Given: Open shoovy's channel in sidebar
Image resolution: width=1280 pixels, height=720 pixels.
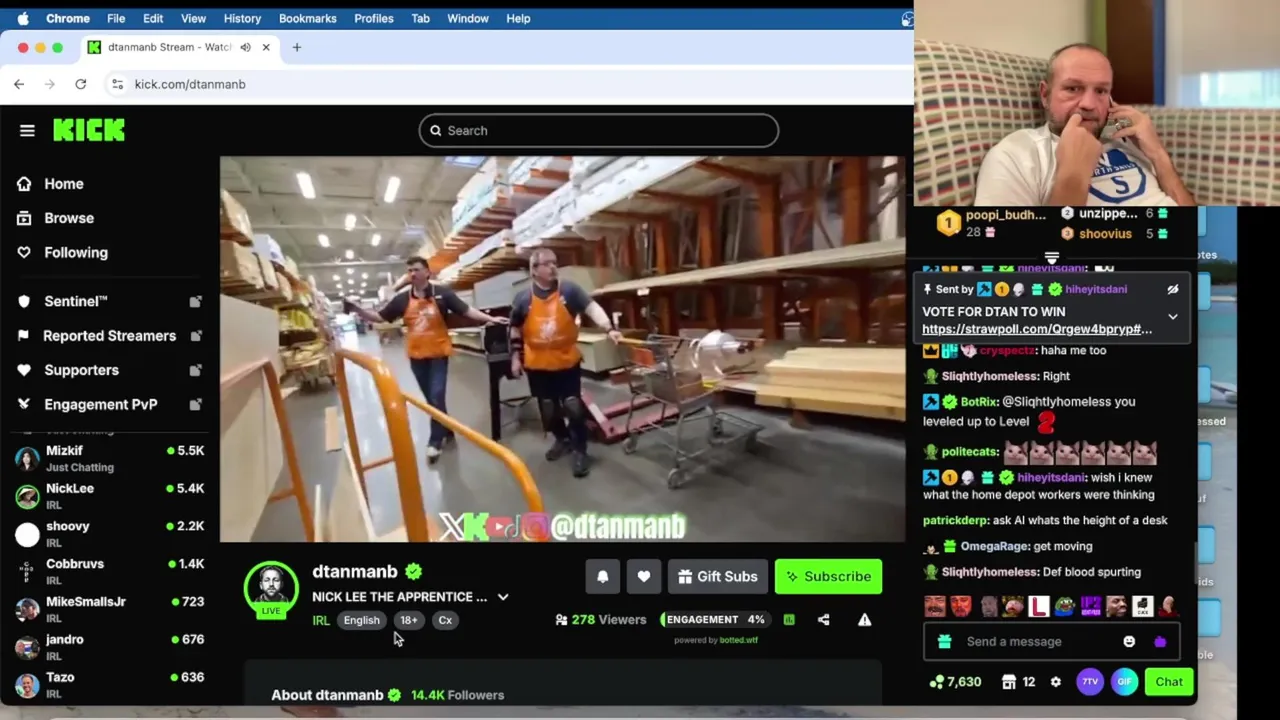Looking at the screenshot, I should (x=110, y=534).
